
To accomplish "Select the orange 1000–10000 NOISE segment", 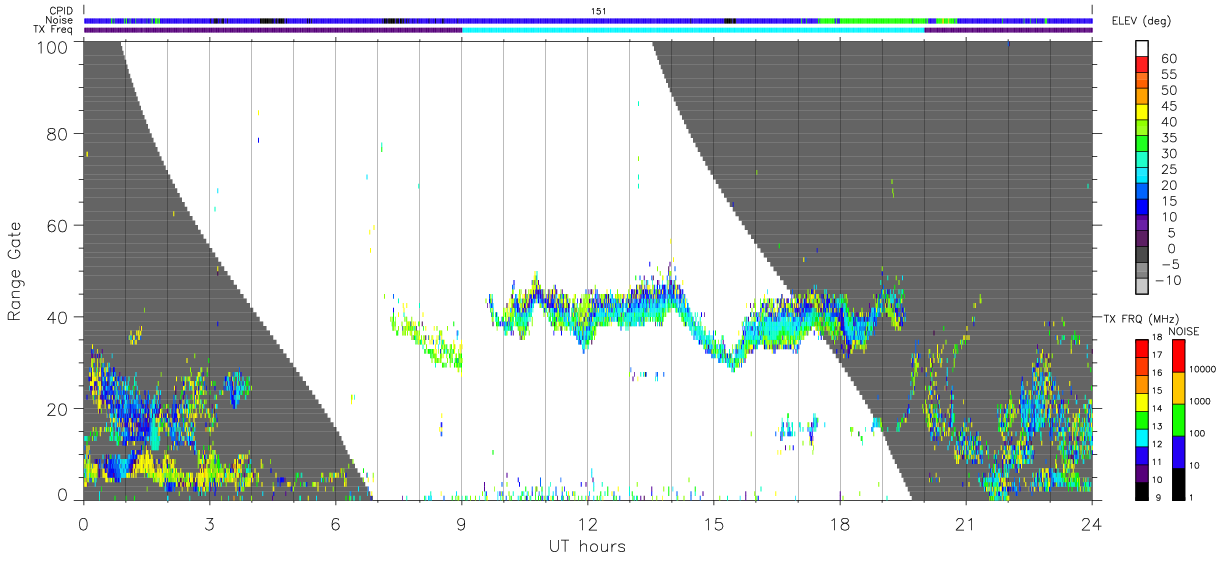I will pyautogui.click(x=1179, y=386).
